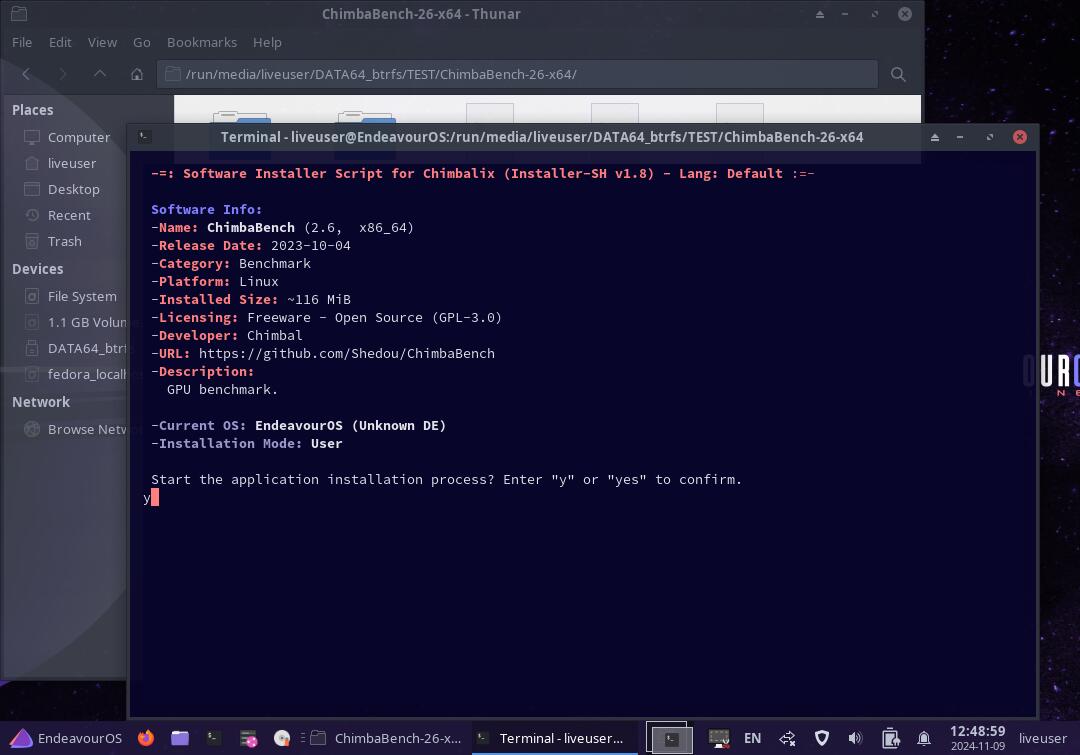Click the network connection tray icon
The image size is (1080, 755).
[x=787, y=738]
